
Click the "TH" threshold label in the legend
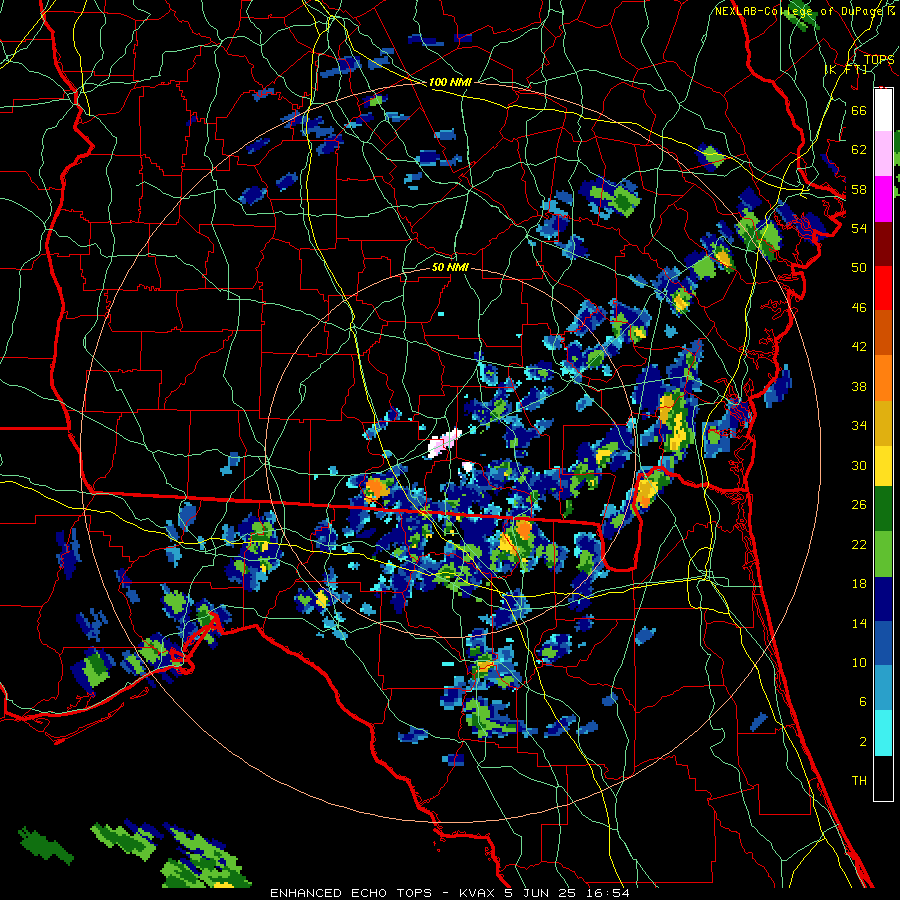859,781
